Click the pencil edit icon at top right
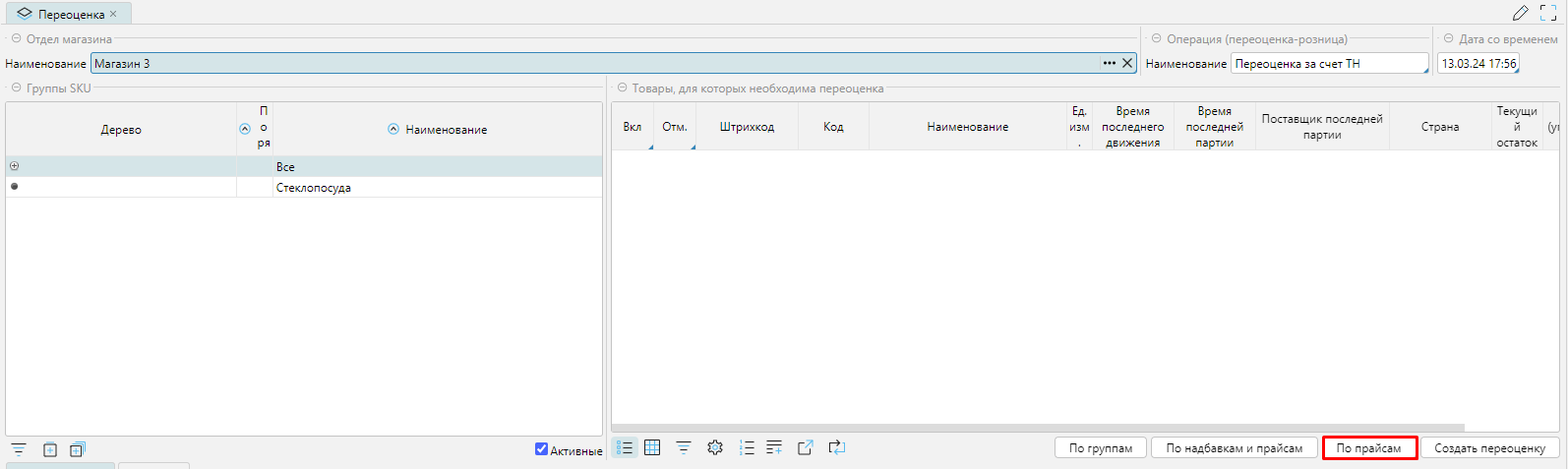This screenshot has width=1568, height=469. [x=1520, y=13]
